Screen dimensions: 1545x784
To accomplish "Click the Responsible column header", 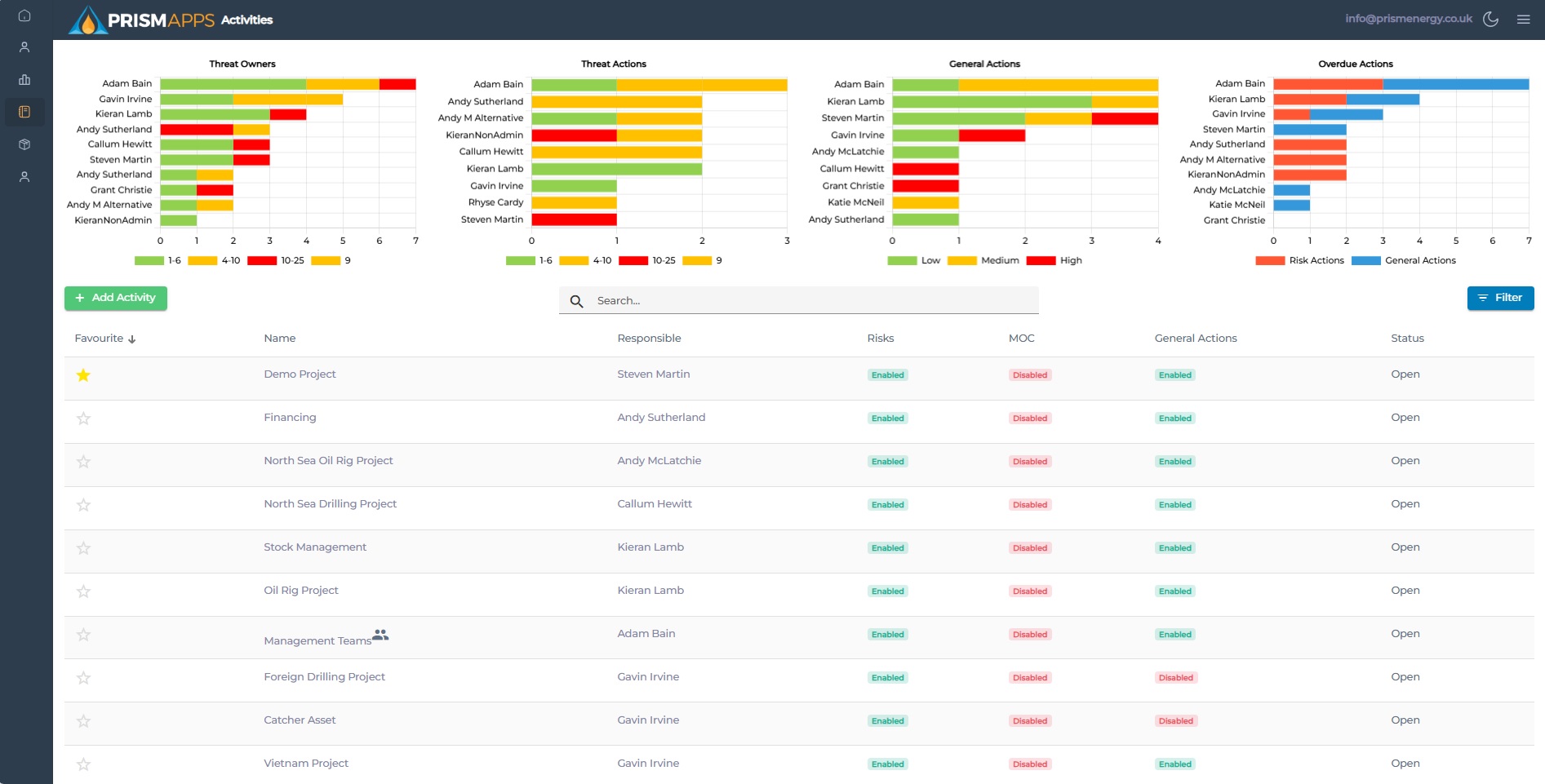I will 649,339.
